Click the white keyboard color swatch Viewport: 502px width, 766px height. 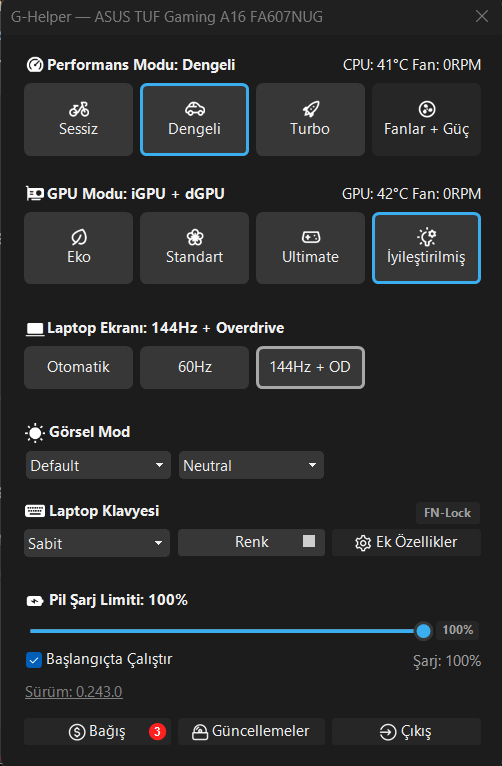tap(309, 541)
